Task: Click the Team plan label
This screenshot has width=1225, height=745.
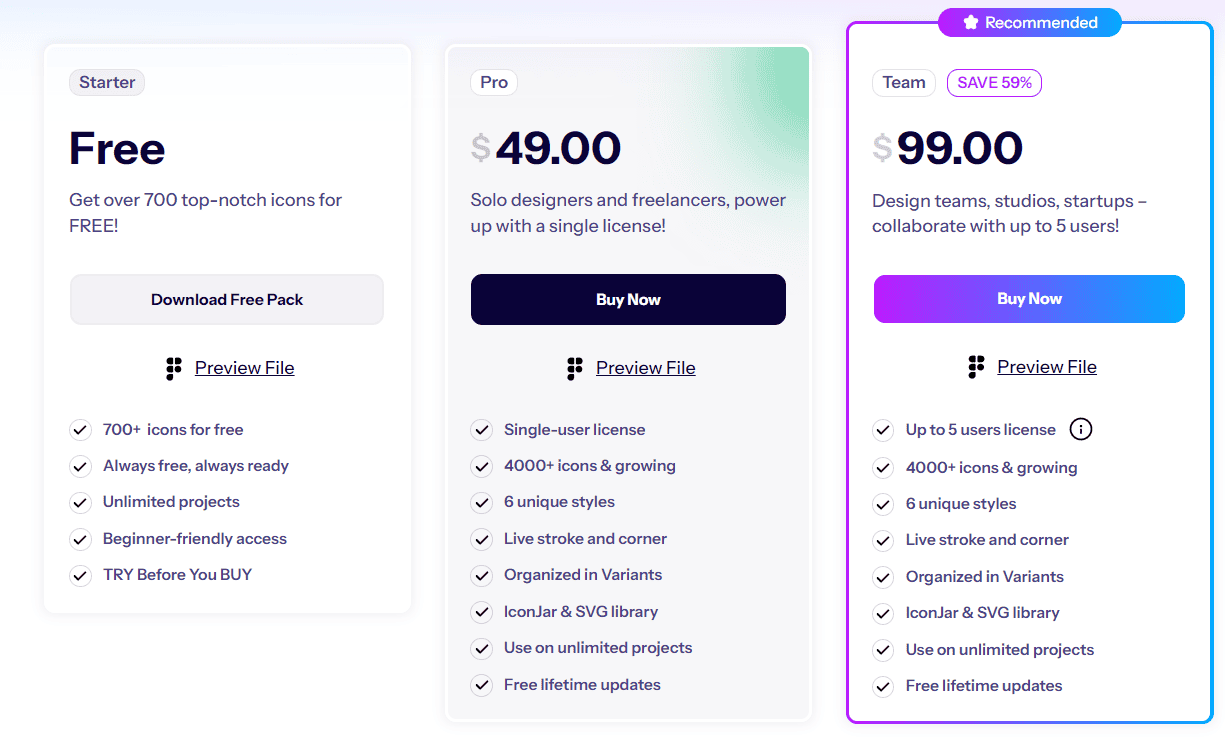Action: tap(903, 83)
